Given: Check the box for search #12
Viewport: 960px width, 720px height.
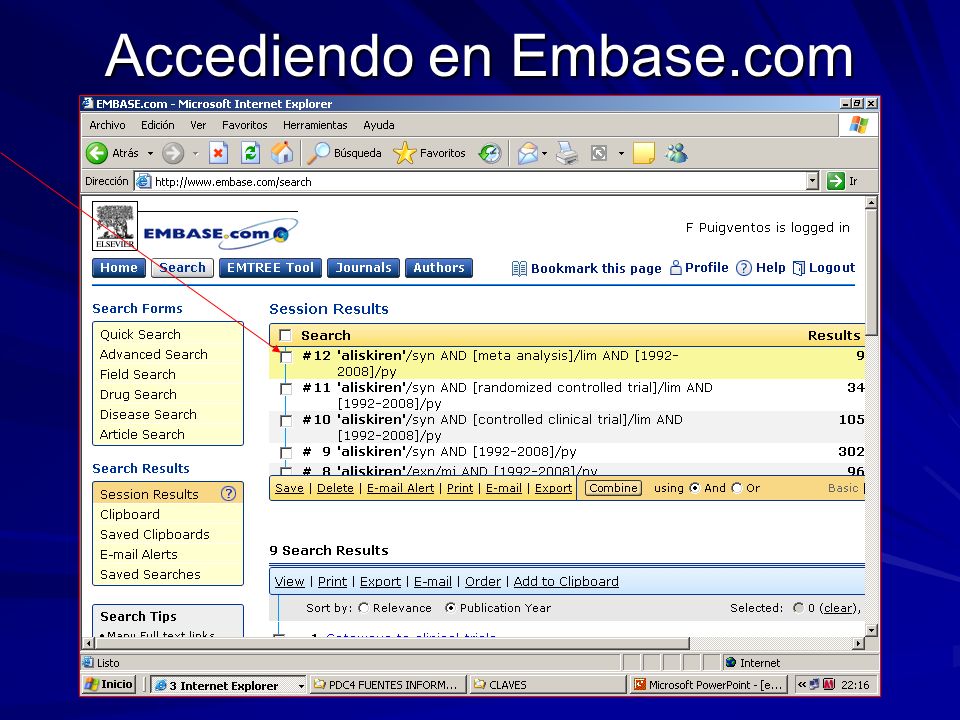Looking at the screenshot, I should point(286,357).
